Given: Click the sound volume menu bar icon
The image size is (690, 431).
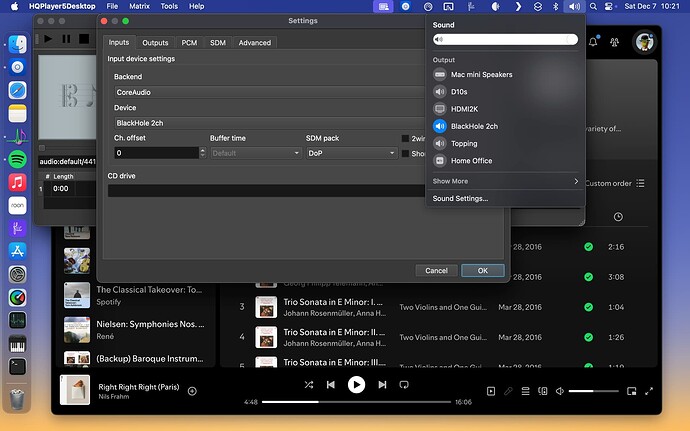Looking at the screenshot, I should (574, 7).
